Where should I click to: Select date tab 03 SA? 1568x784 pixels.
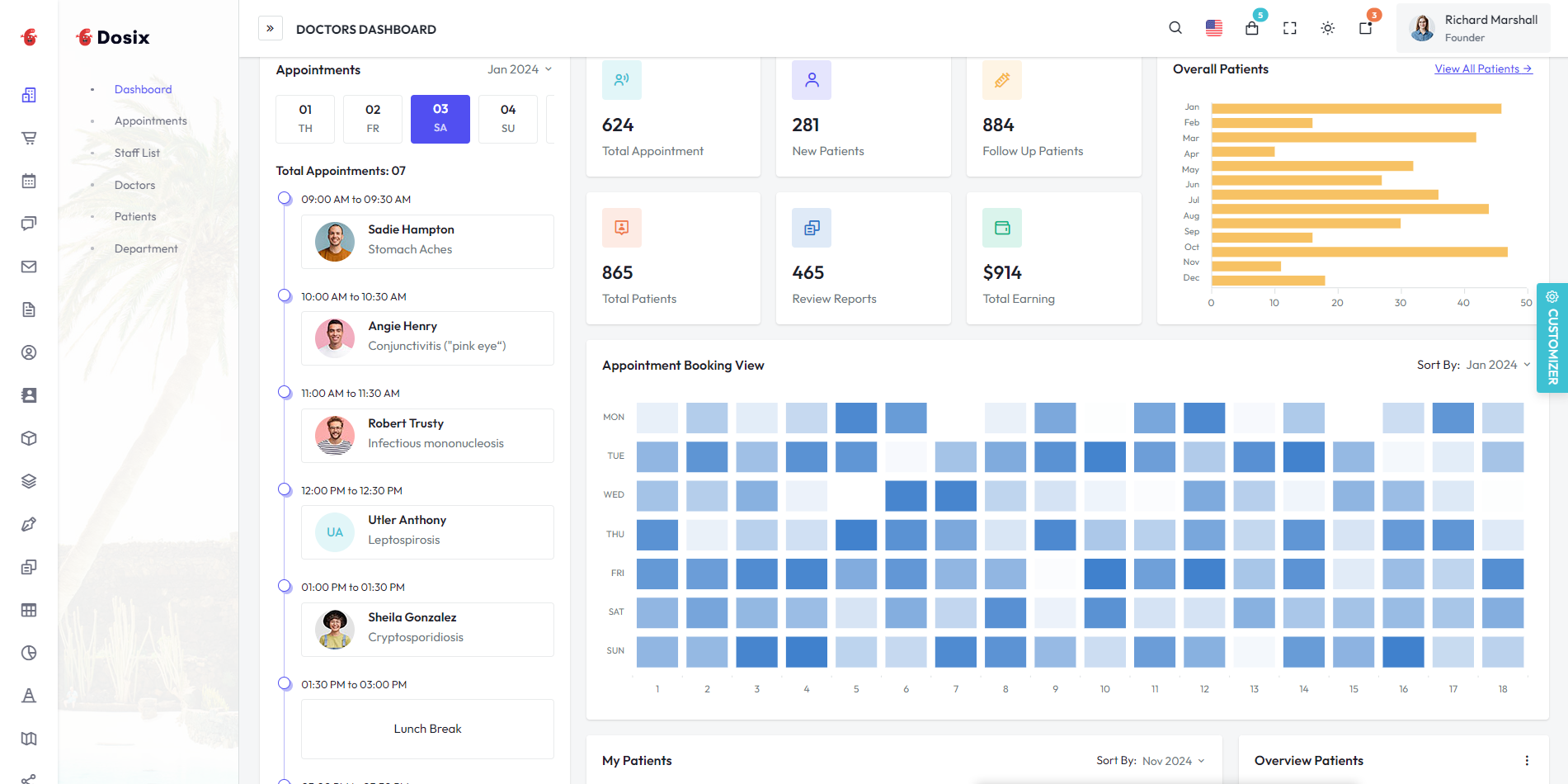(440, 119)
